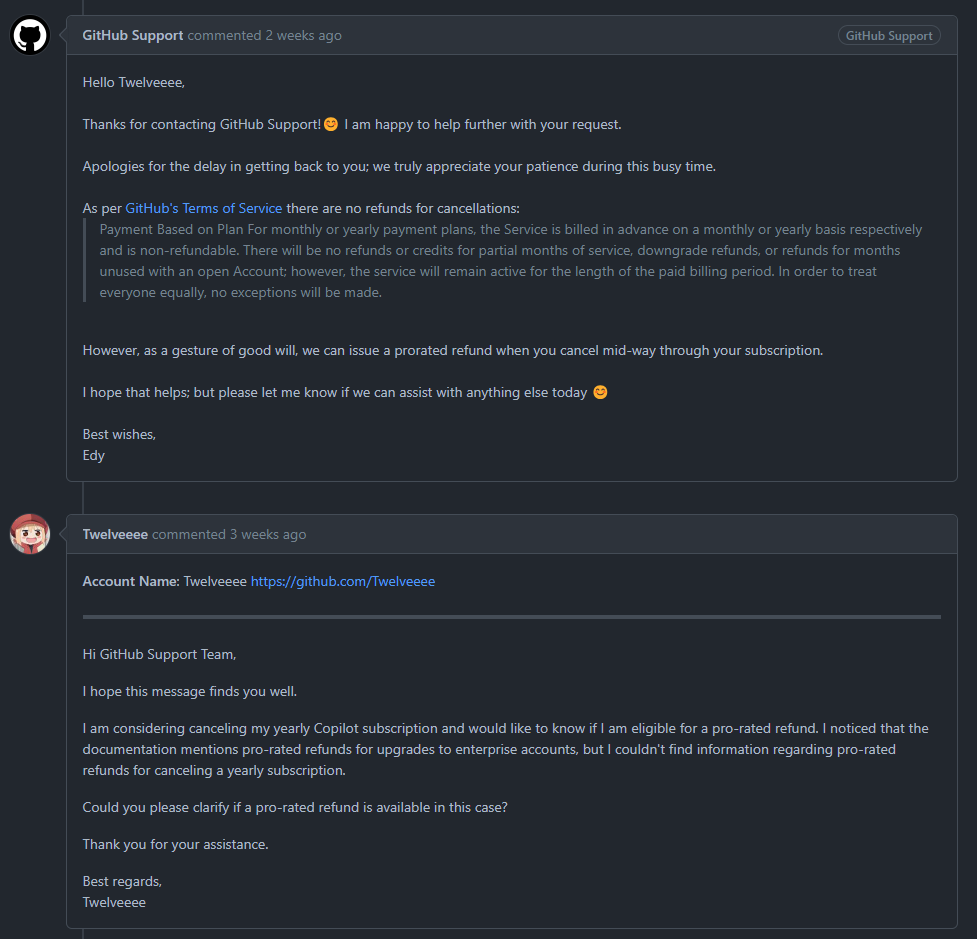Screen dimensions: 977x939
Task: Click the quoted "Payment Based on Plan" block
Action: (510, 261)
